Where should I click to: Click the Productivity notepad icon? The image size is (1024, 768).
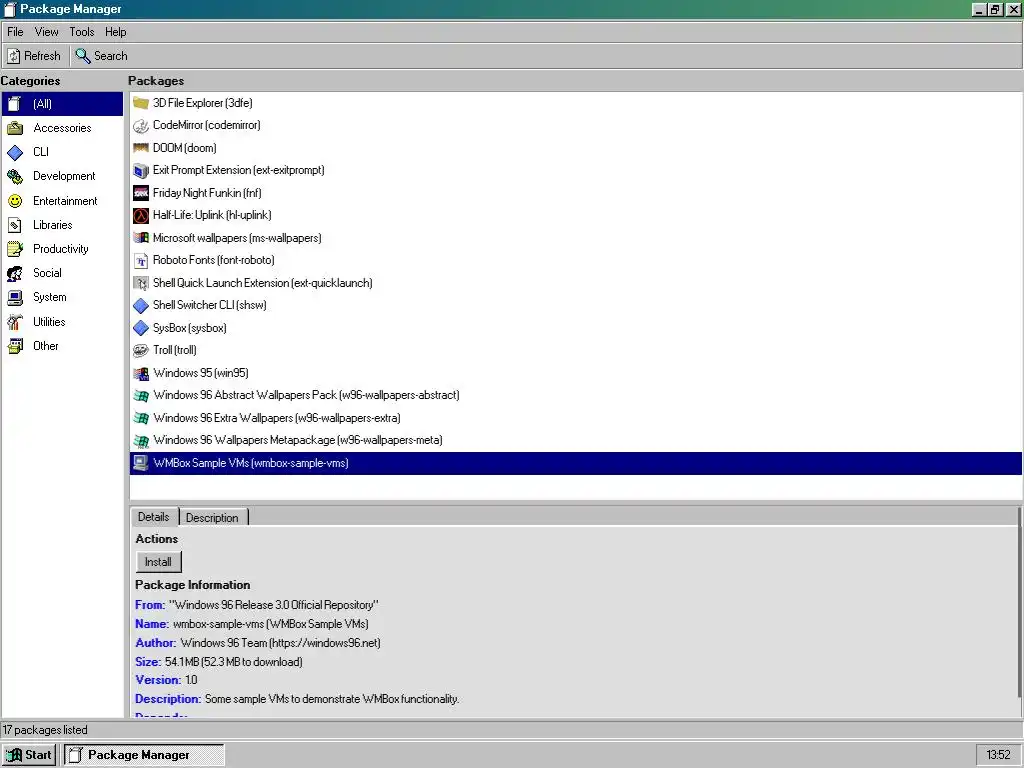pyautogui.click(x=14, y=249)
